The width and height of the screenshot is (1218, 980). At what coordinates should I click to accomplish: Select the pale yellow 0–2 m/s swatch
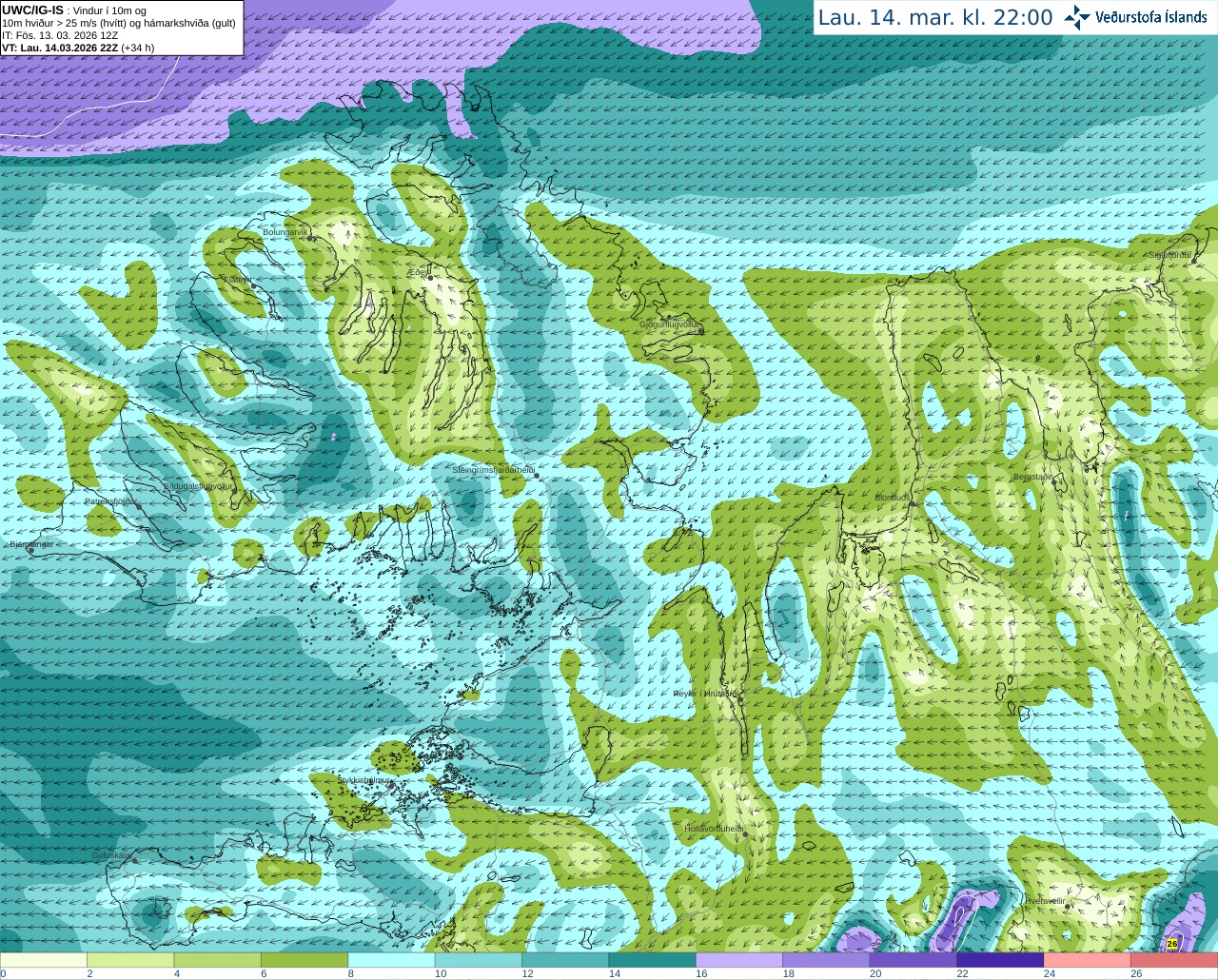click(x=44, y=960)
